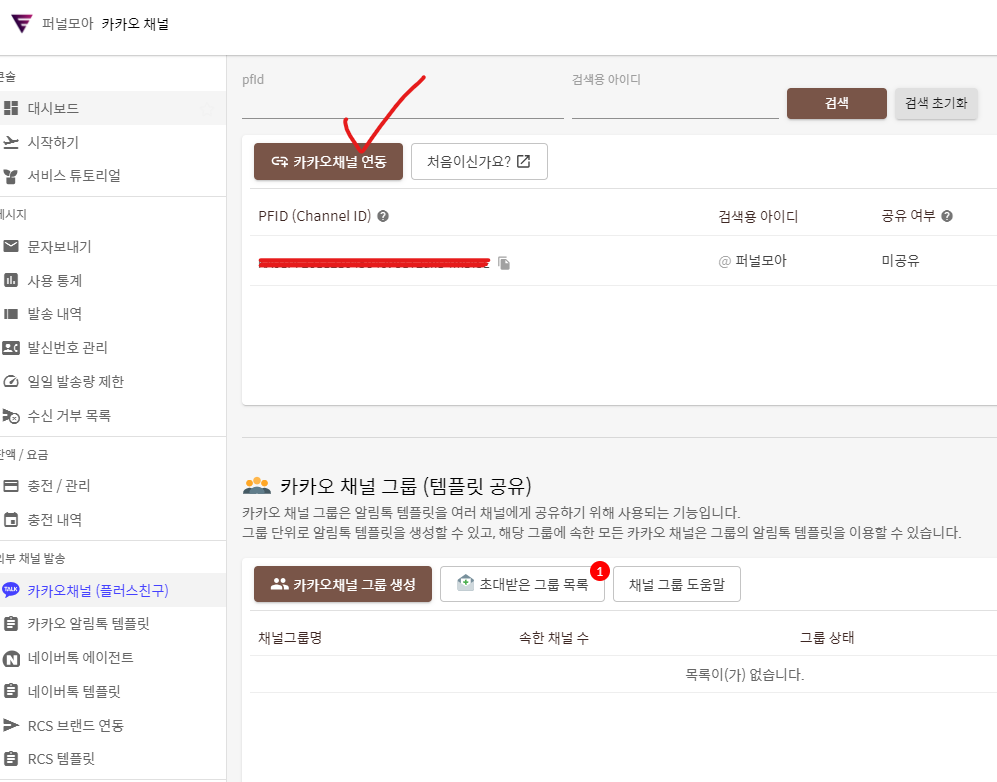Click the 검색 초기화 button

pyautogui.click(x=936, y=103)
